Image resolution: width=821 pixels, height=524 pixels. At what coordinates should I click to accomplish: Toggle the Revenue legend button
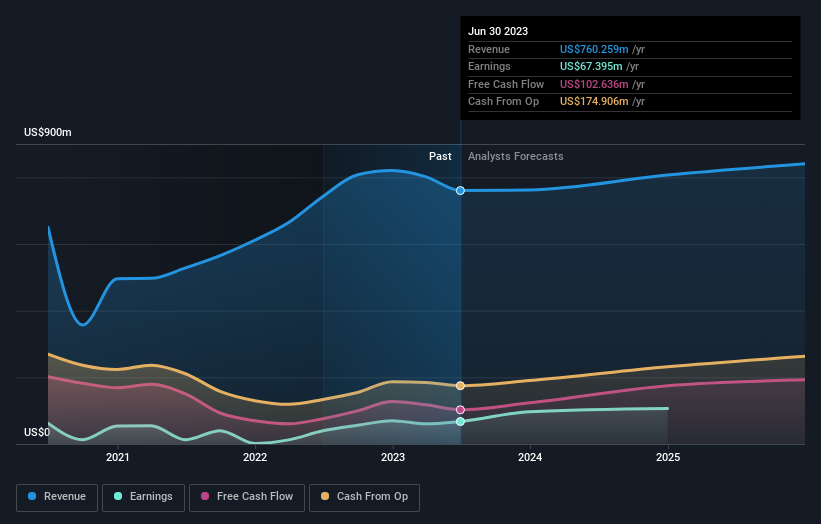(57, 497)
